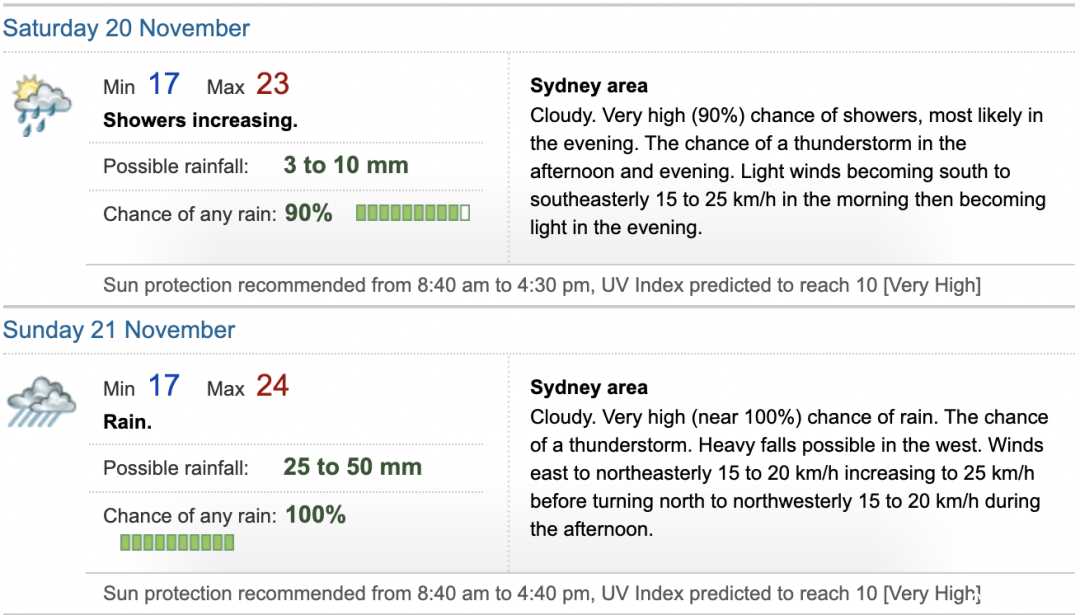Click the Sunday 100% rain chance bar

[x=177, y=543]
